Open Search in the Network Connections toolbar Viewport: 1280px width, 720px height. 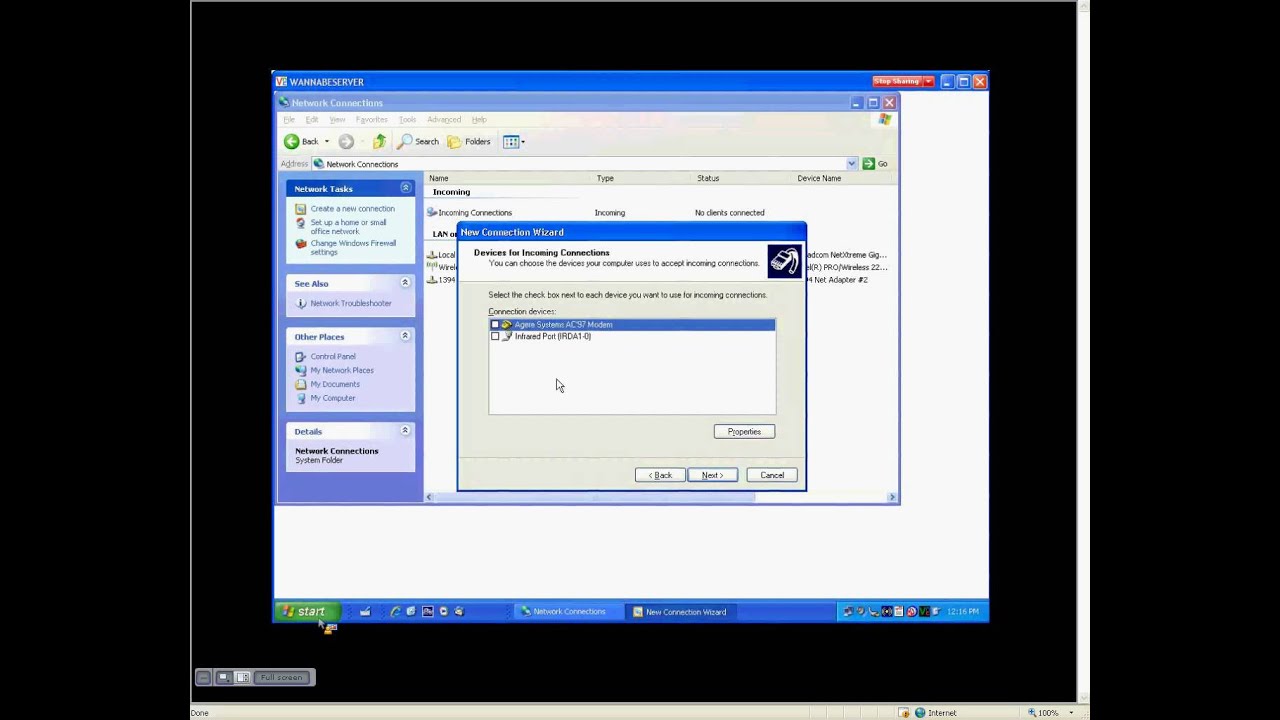(x=418, y=142)
